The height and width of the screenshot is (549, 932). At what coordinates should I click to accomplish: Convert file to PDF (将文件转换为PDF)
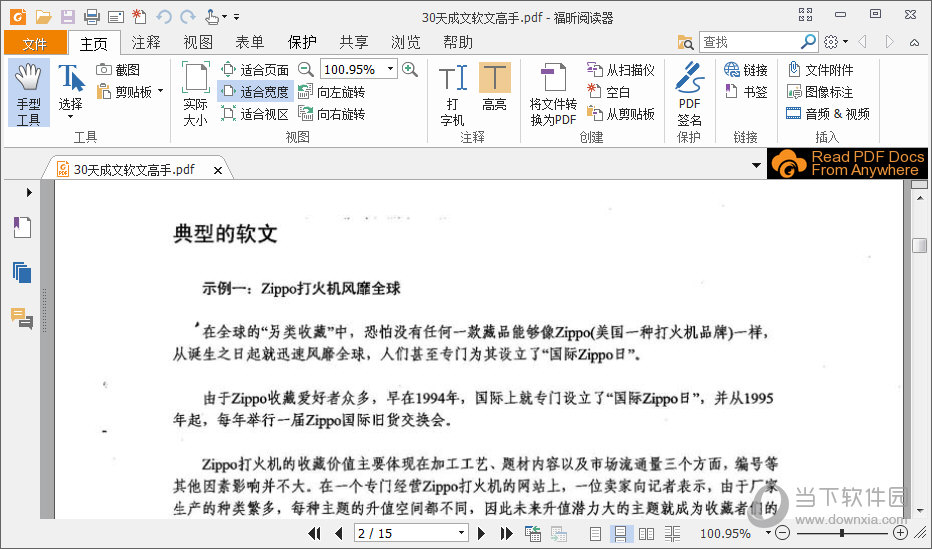pyautogui.click(x=553, y=93)
